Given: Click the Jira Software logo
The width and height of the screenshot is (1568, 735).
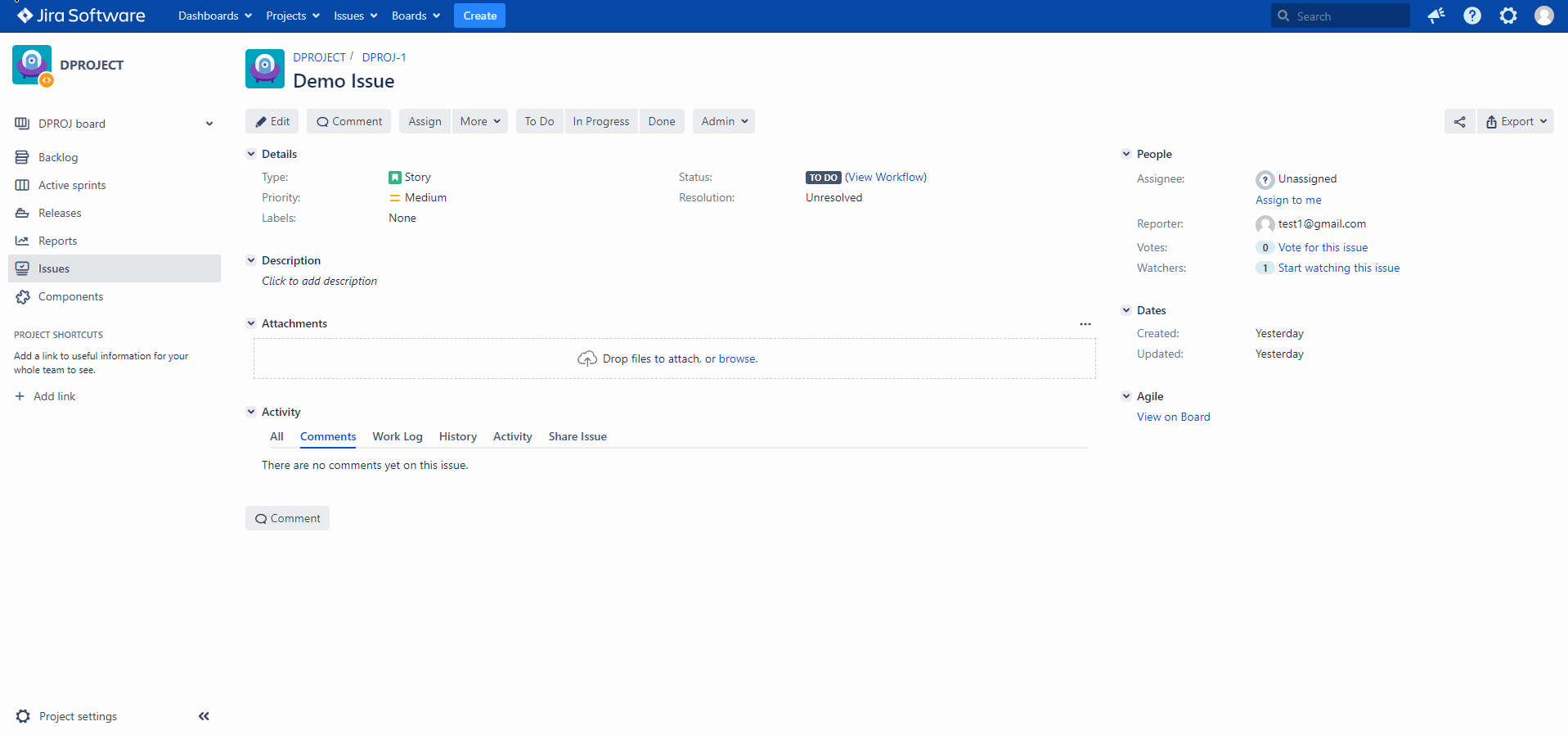Looking at the screenshot, I should point(81,16).
